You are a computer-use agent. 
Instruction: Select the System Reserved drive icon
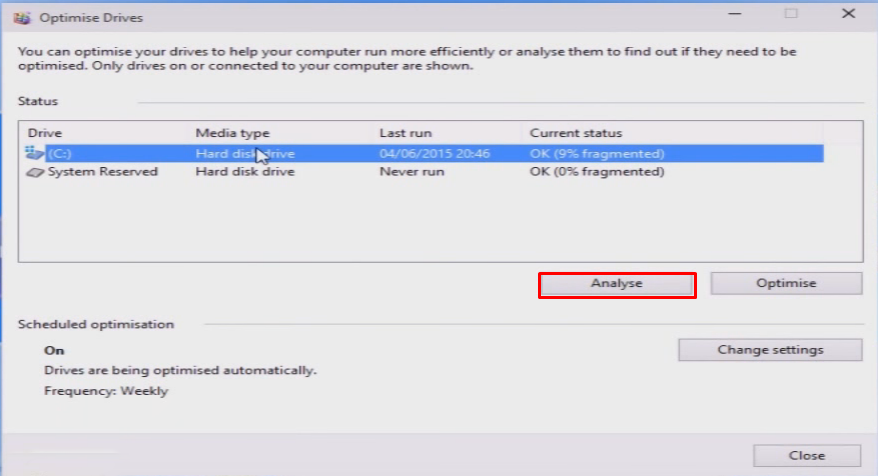point(35,172)
